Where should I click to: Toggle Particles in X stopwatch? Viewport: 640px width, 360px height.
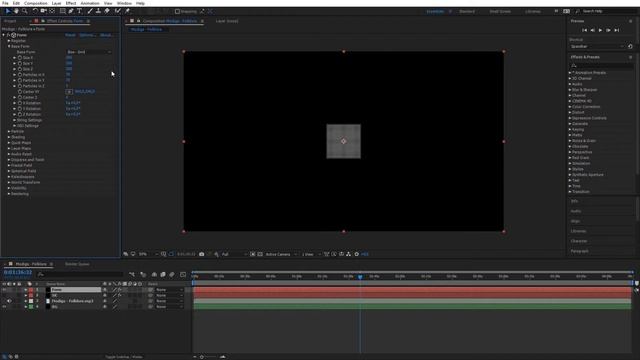(x=20, y=75)
